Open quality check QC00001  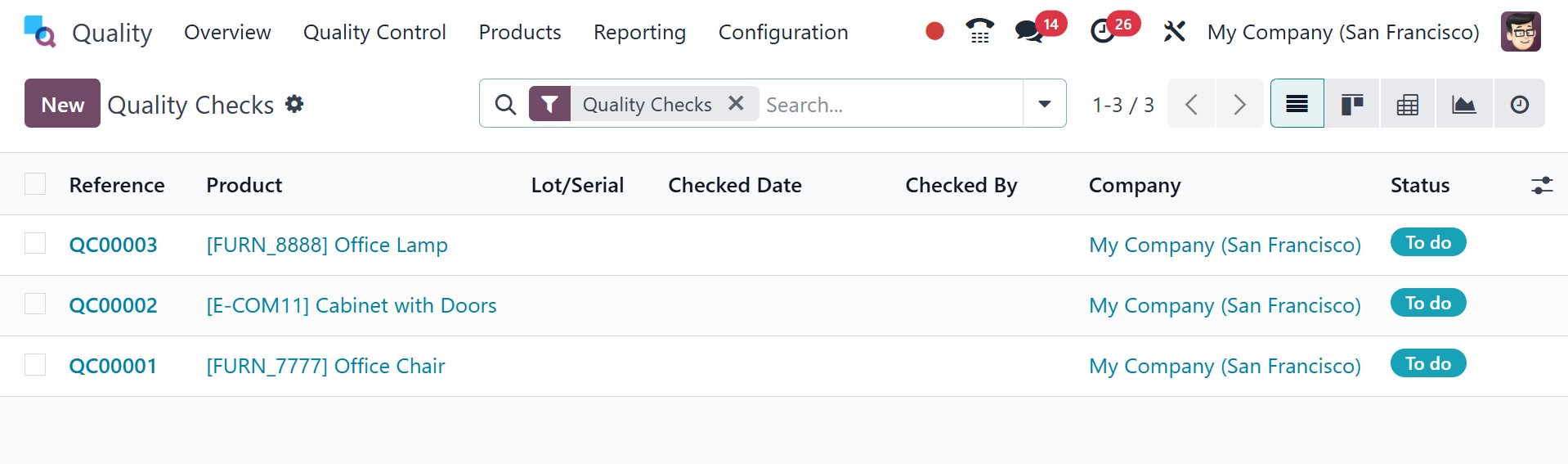click(x=113, y=366)
